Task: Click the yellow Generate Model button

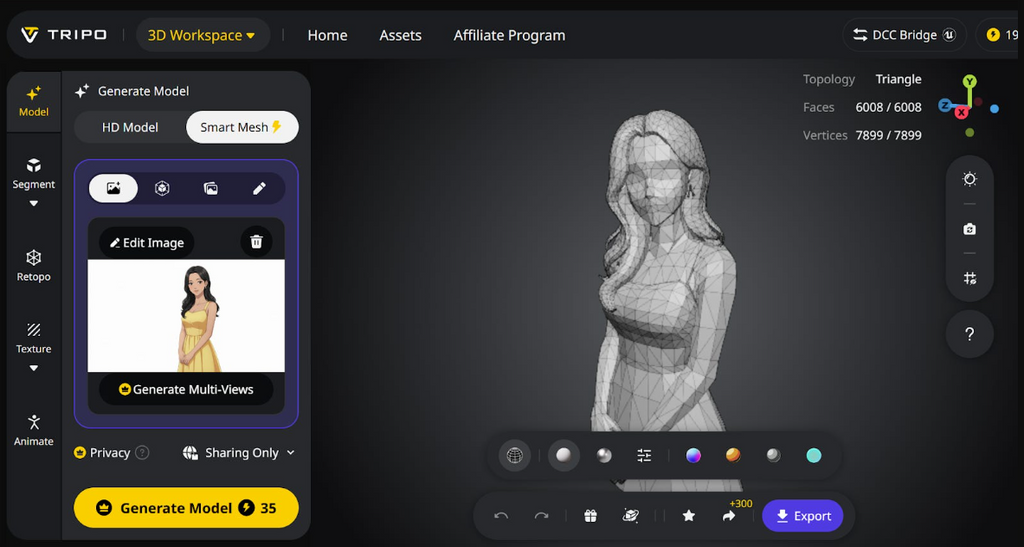Action: point(186,508)
